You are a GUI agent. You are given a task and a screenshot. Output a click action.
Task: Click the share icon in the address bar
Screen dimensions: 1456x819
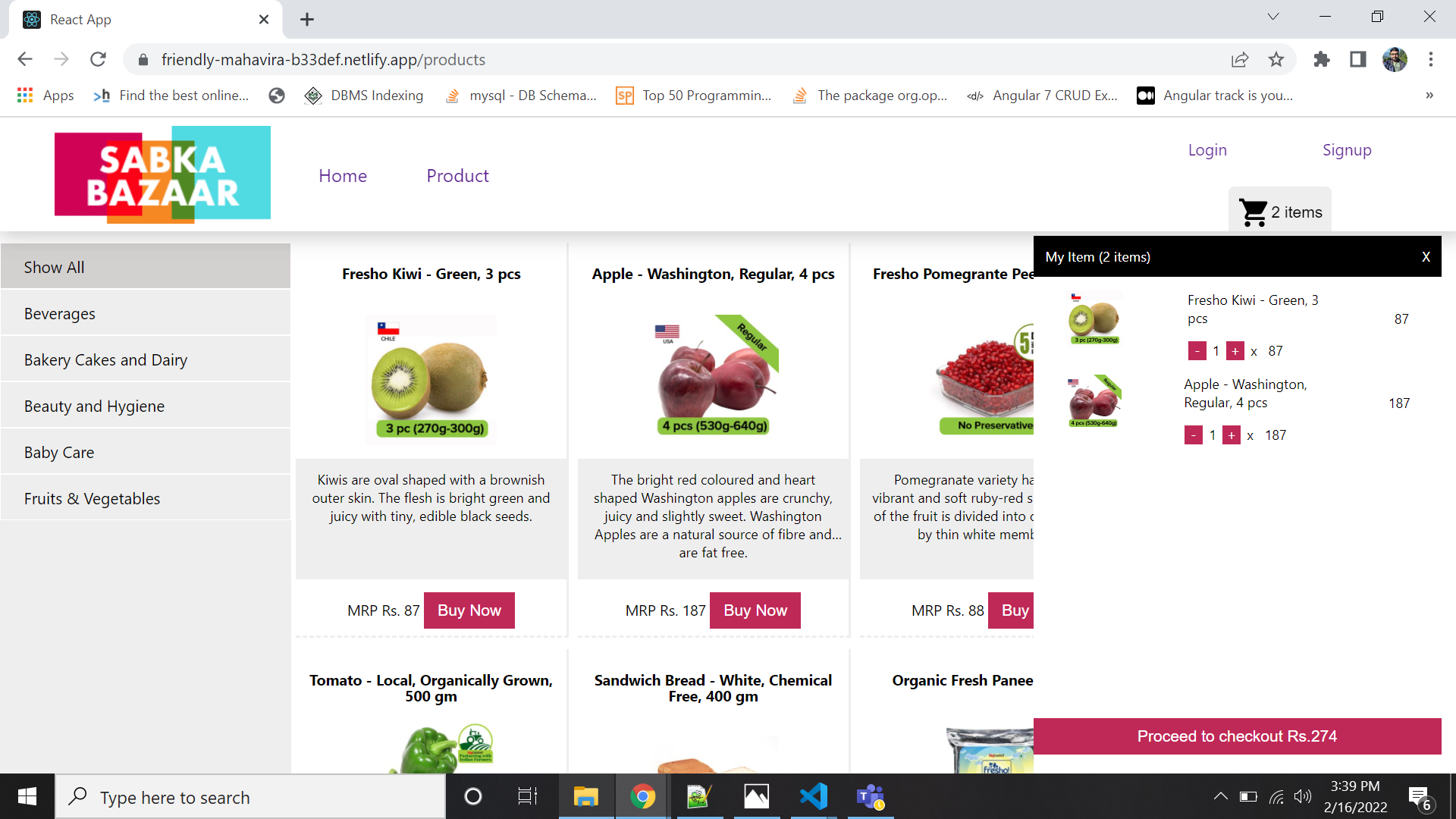coord(1240,59)
